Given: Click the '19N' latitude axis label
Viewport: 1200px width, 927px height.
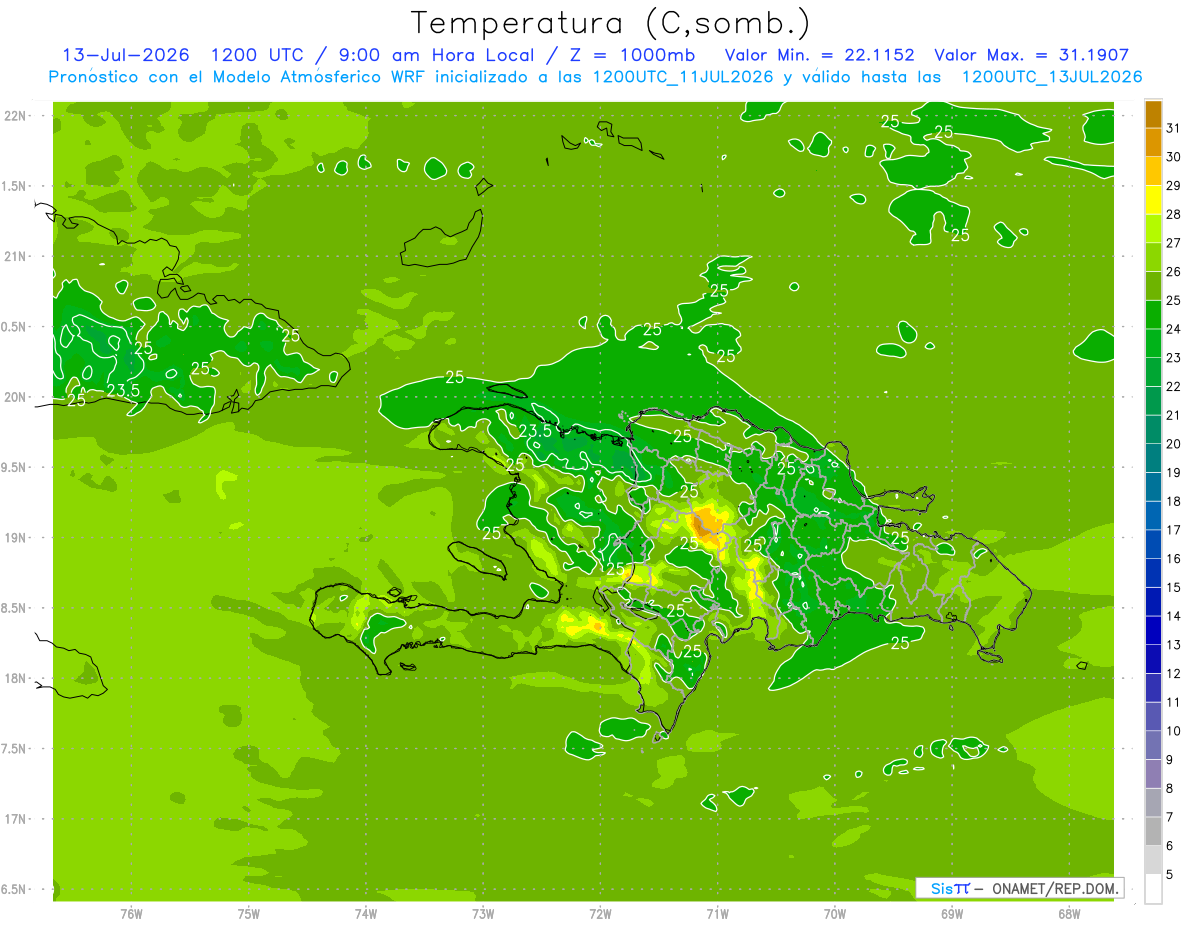Looking at the screenshot, I should pyautogui.click(x=16, y=538).
